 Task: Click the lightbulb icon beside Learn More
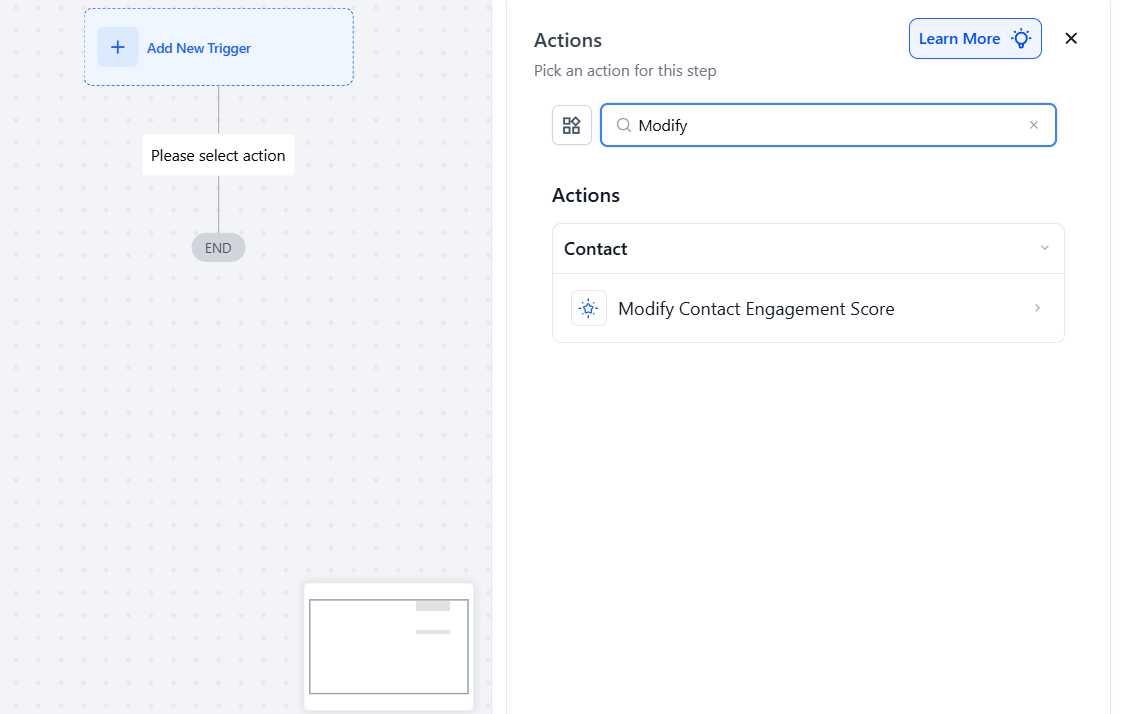[x=1021, y=39]
